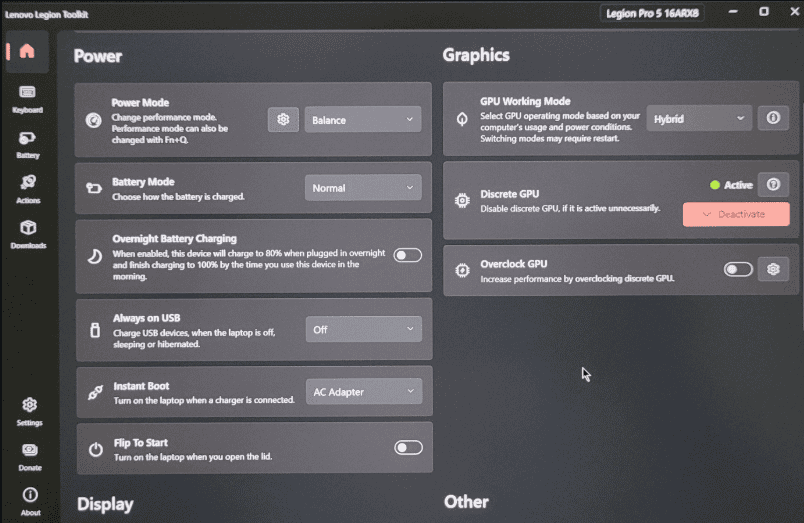Open the Instant Boot AC Adapter dropdown
Viewport: 804px width, 523px height.
coord(364,391)
